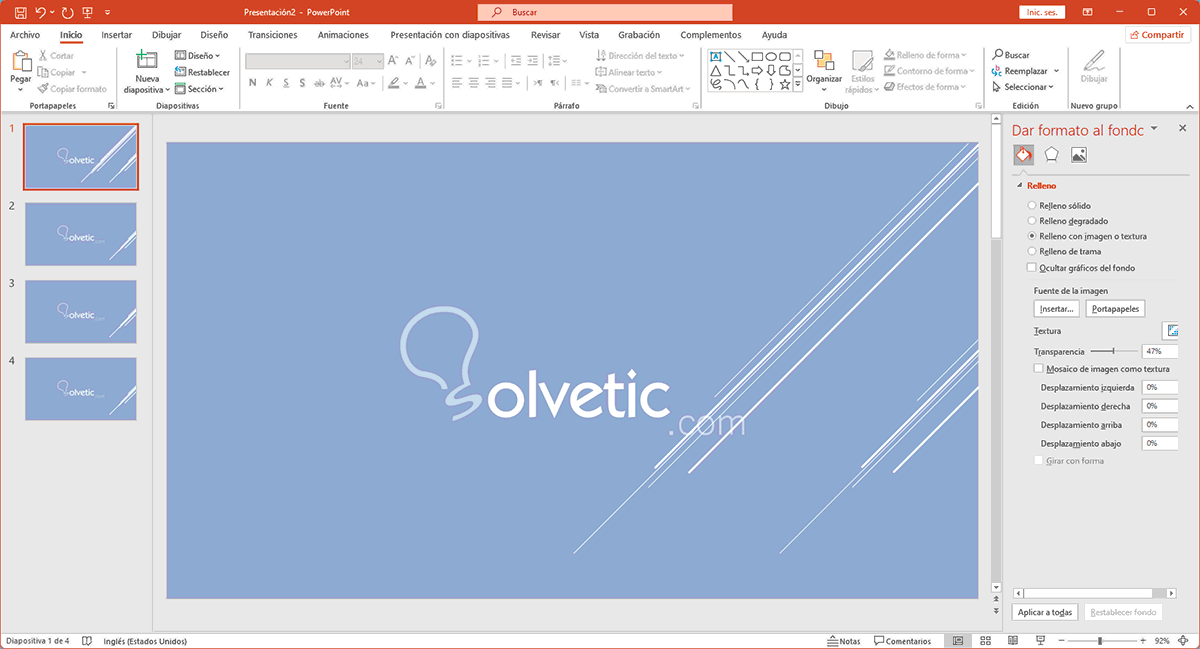Open the Archivo menu
The image size is (1200, 649).
pyautogui.click(x=25, y=35)
